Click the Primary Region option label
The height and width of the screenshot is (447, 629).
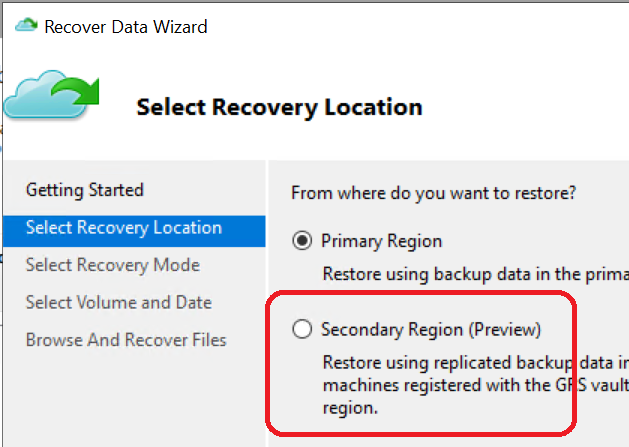point(381,241)
